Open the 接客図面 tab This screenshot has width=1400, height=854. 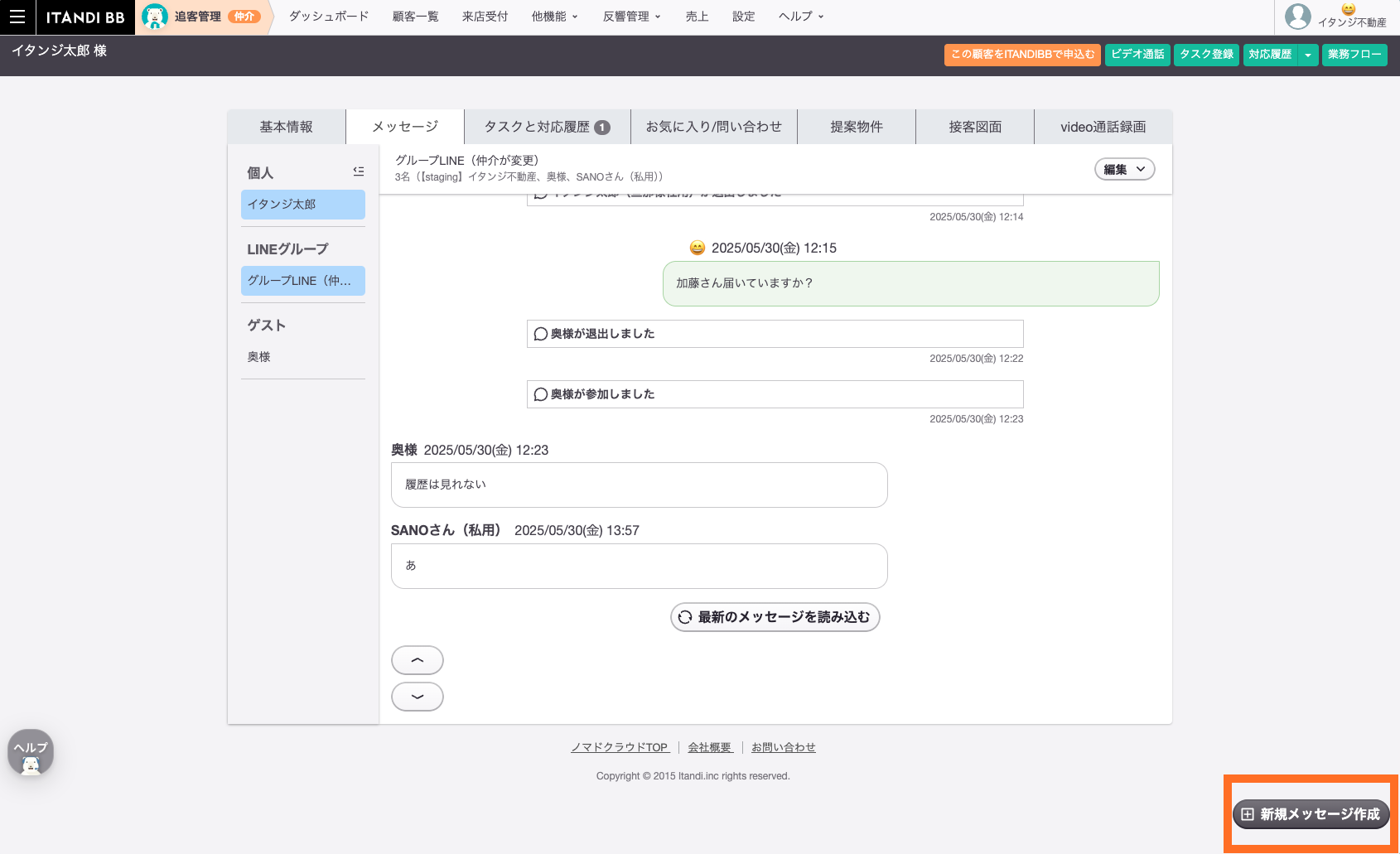[x=975, y=127]
